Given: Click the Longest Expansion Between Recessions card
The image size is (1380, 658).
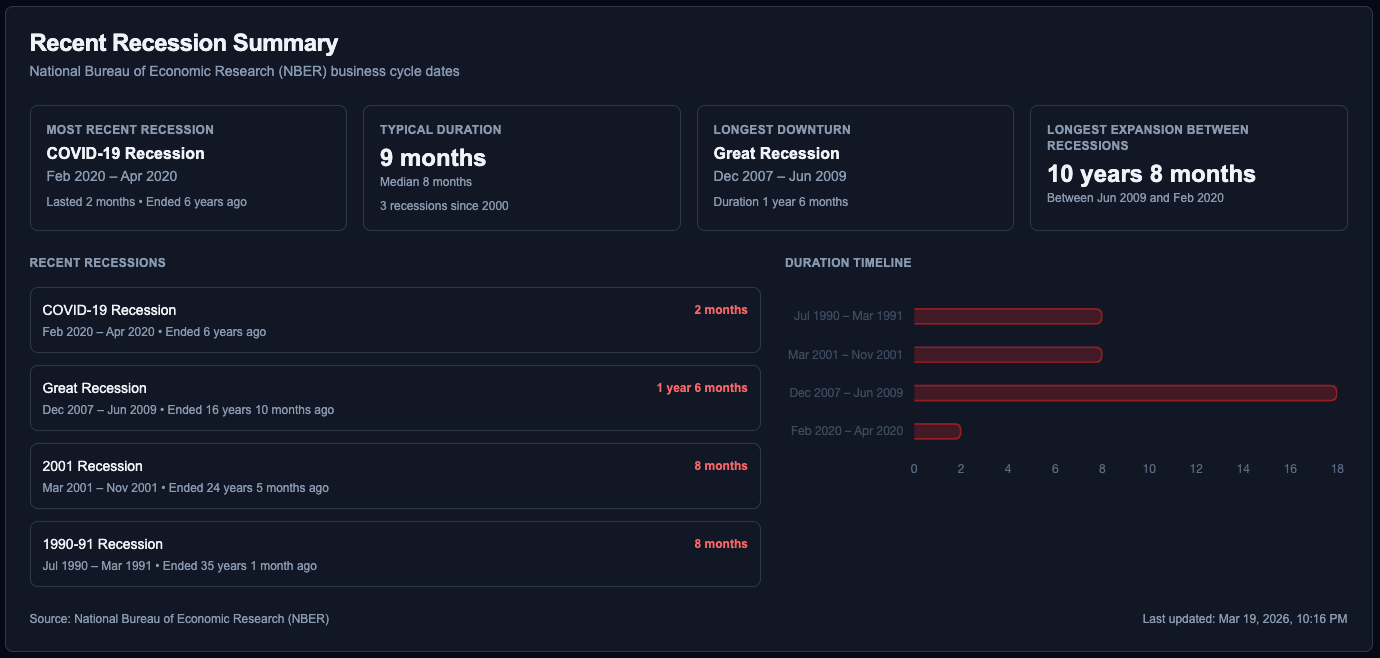Looking at the screenshot, I should (x=1188, y=168).
